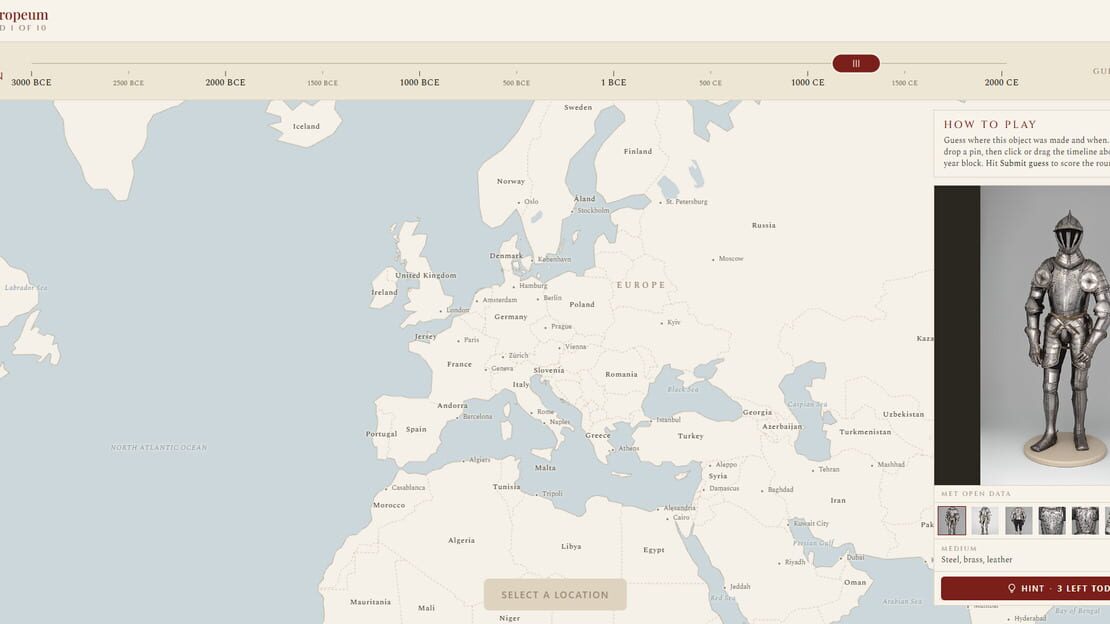Screen dimensions: 1110x624
Task: Click the Steel, brass, leather medium text
Action: click(x=976, y=560)
